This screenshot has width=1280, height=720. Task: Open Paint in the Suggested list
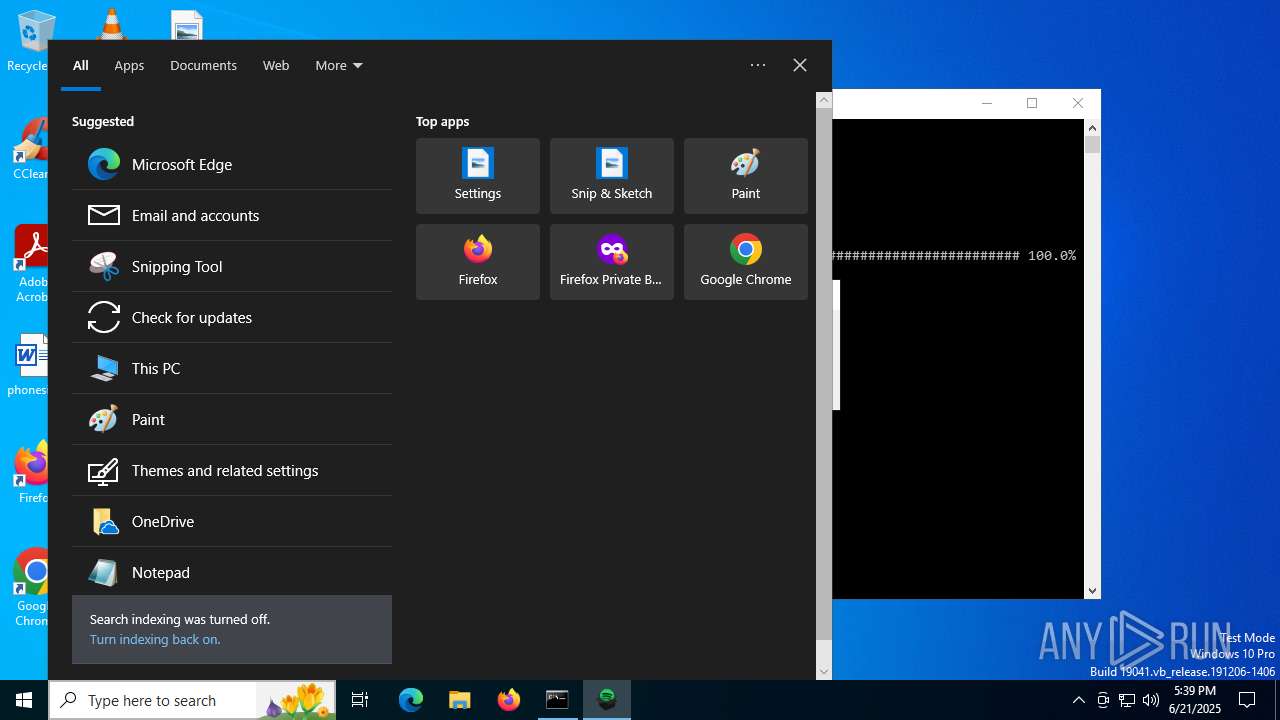point(232,420)
